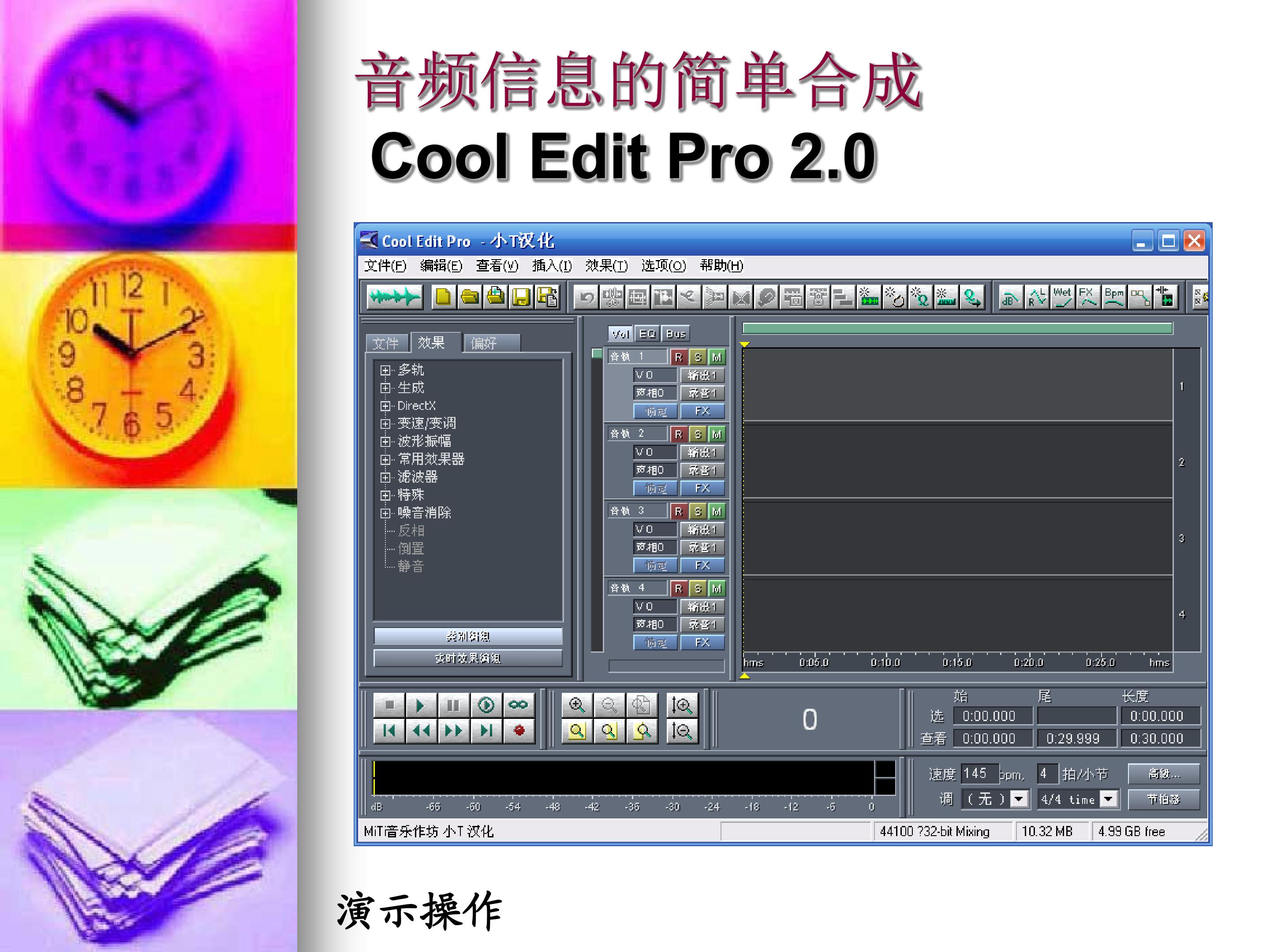Arm track 3 with its R button
This screenshot has width=1270, height=952.
pyautogui.click(x=679, y=511)
